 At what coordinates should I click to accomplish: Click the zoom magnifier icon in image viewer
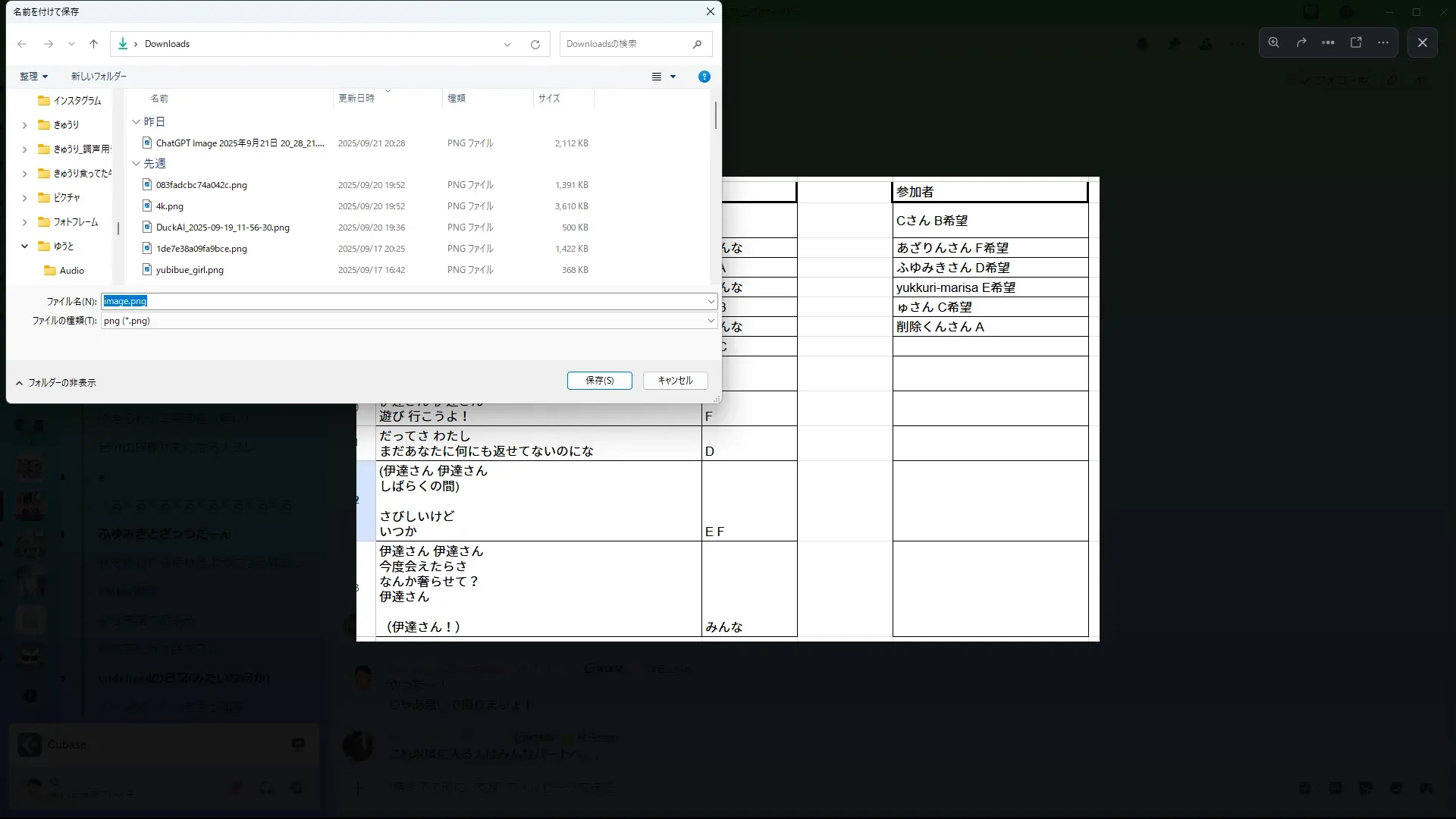click(1274, 42)
